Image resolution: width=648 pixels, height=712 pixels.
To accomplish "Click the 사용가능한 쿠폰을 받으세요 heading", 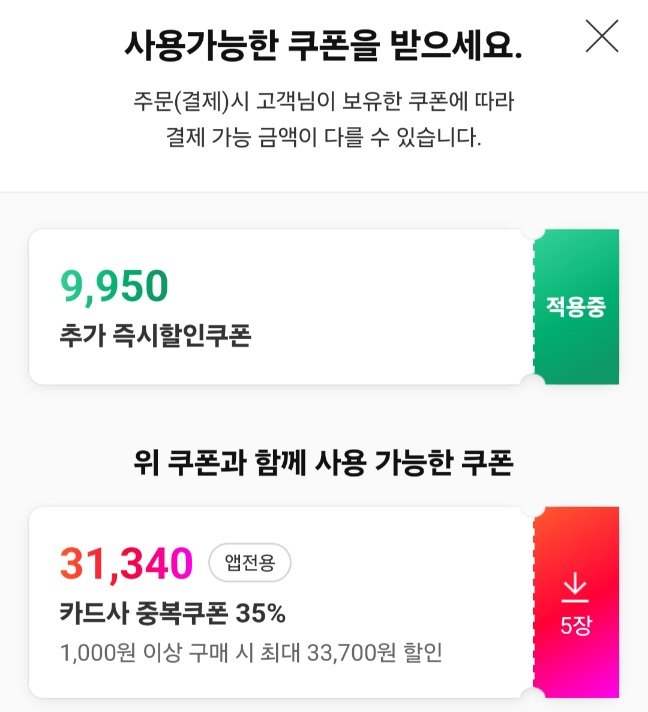I will point(323,44).
